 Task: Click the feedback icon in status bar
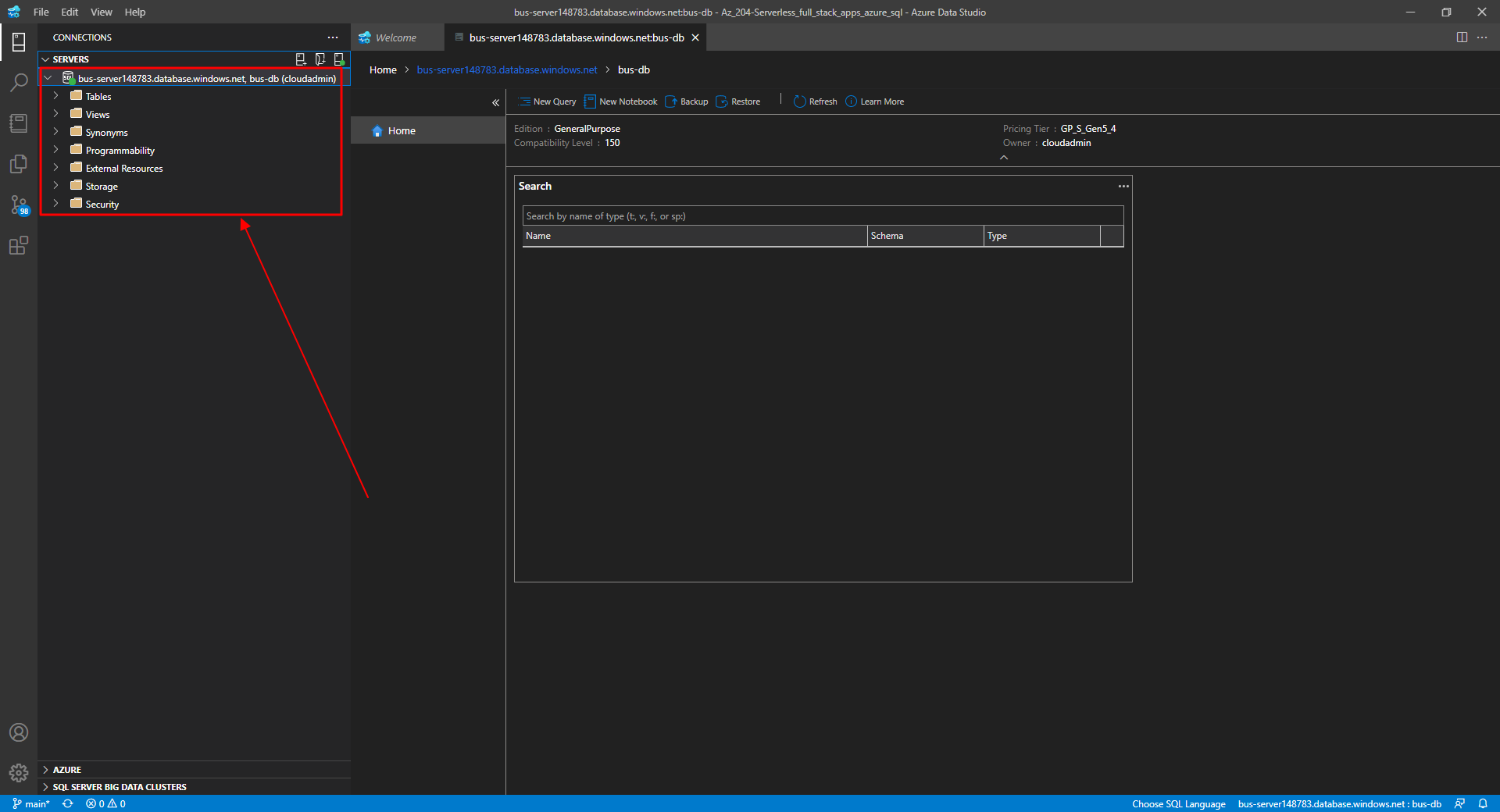coord(1459,803)
